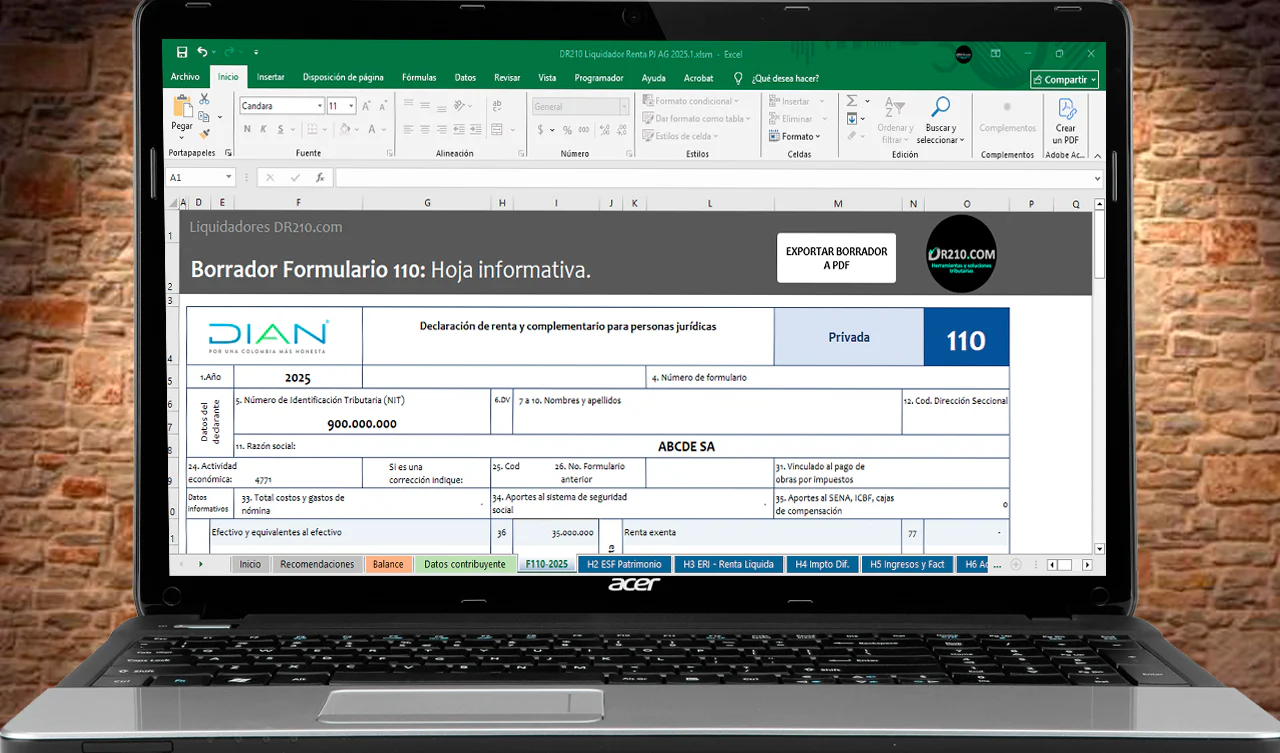Click the EXPORTAR BORRADOR A PDF button
This screenshot has height=753, width=1280.
point(836,258)
